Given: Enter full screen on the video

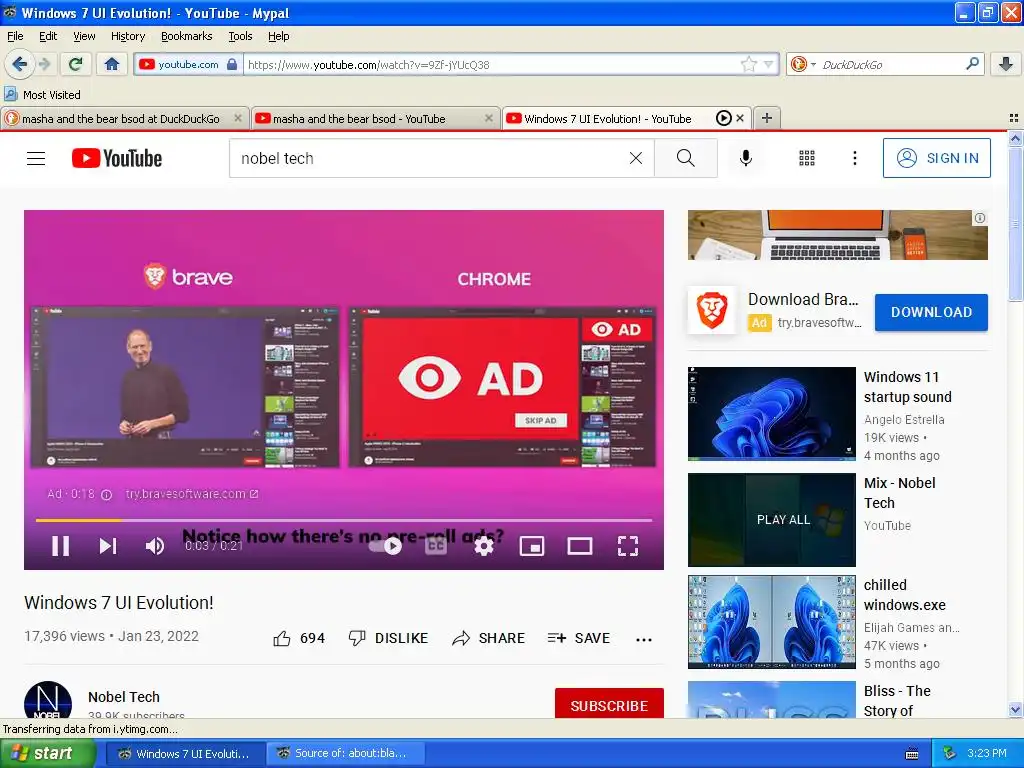Looking at the screenshot, I should tap(628, 546).
